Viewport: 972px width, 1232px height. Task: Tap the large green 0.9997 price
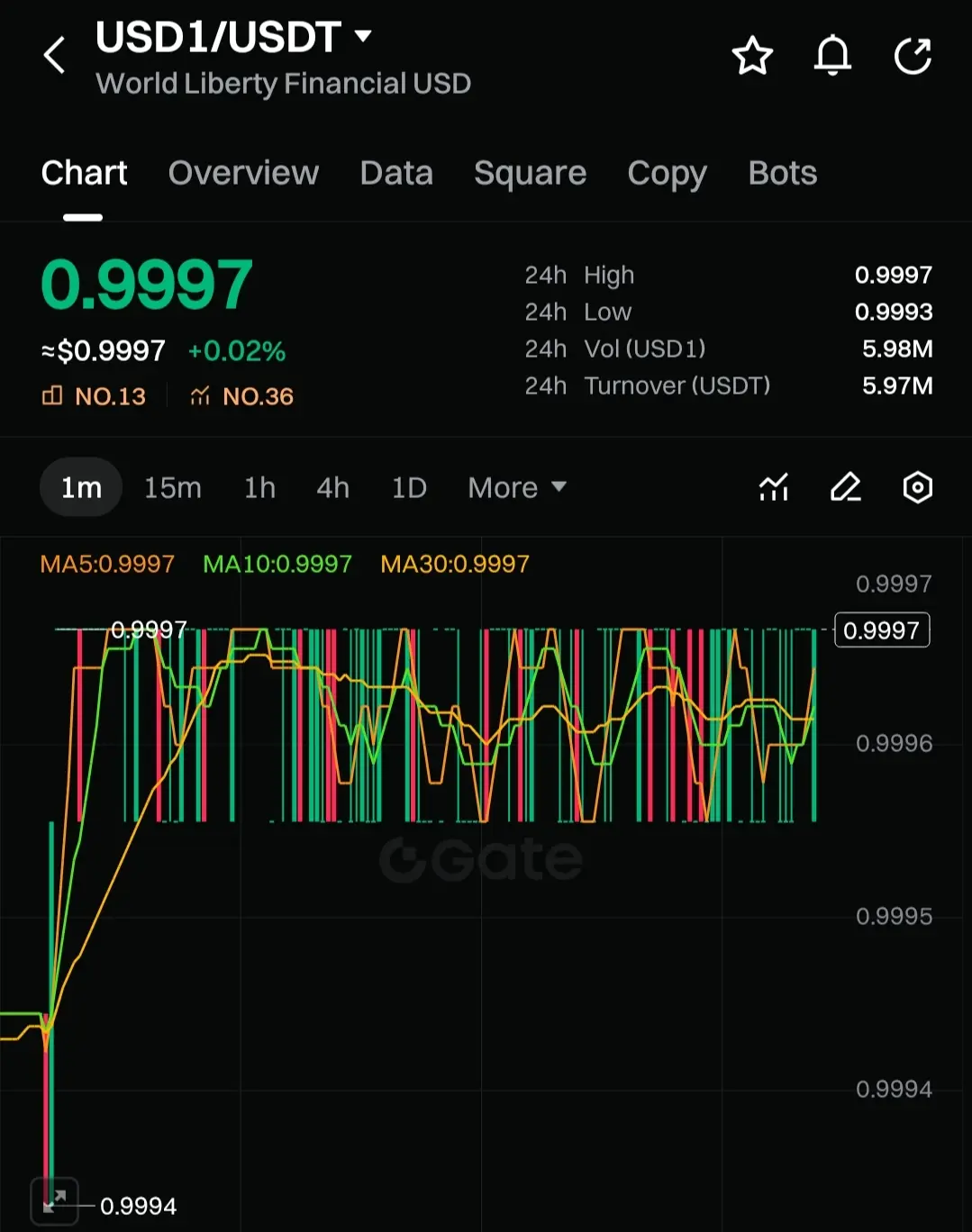(x=147, y=285)
